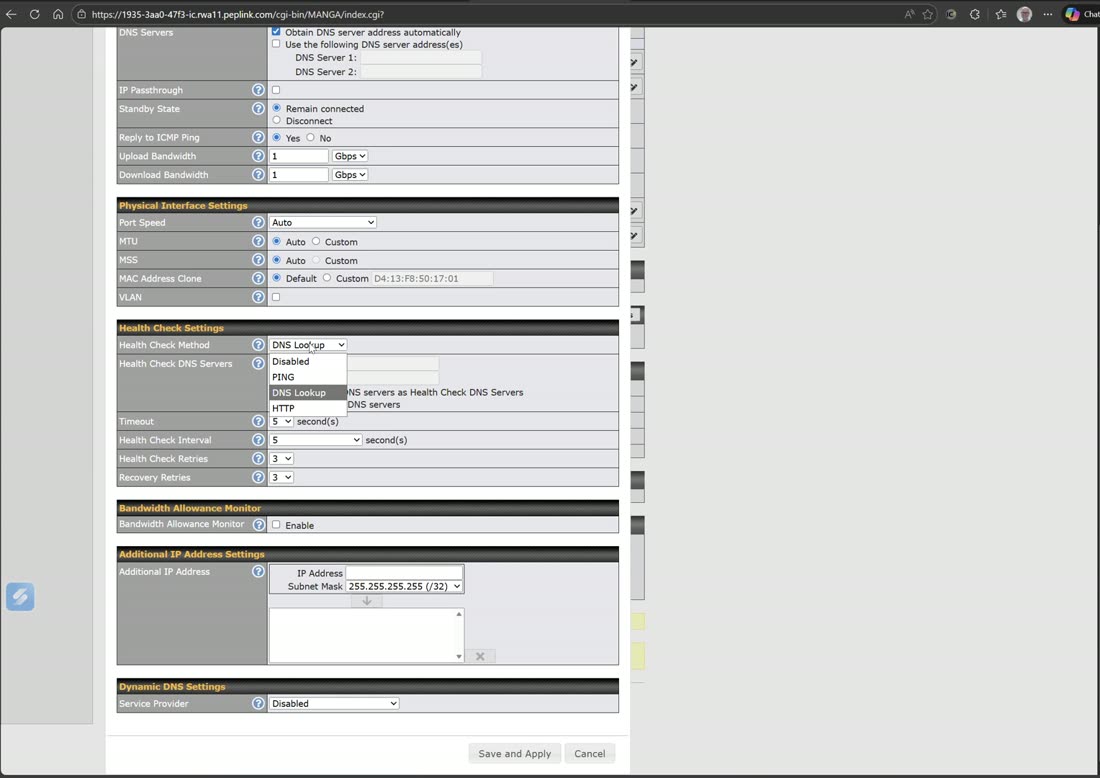Choose HTTP health check option

tap(308, 408)
